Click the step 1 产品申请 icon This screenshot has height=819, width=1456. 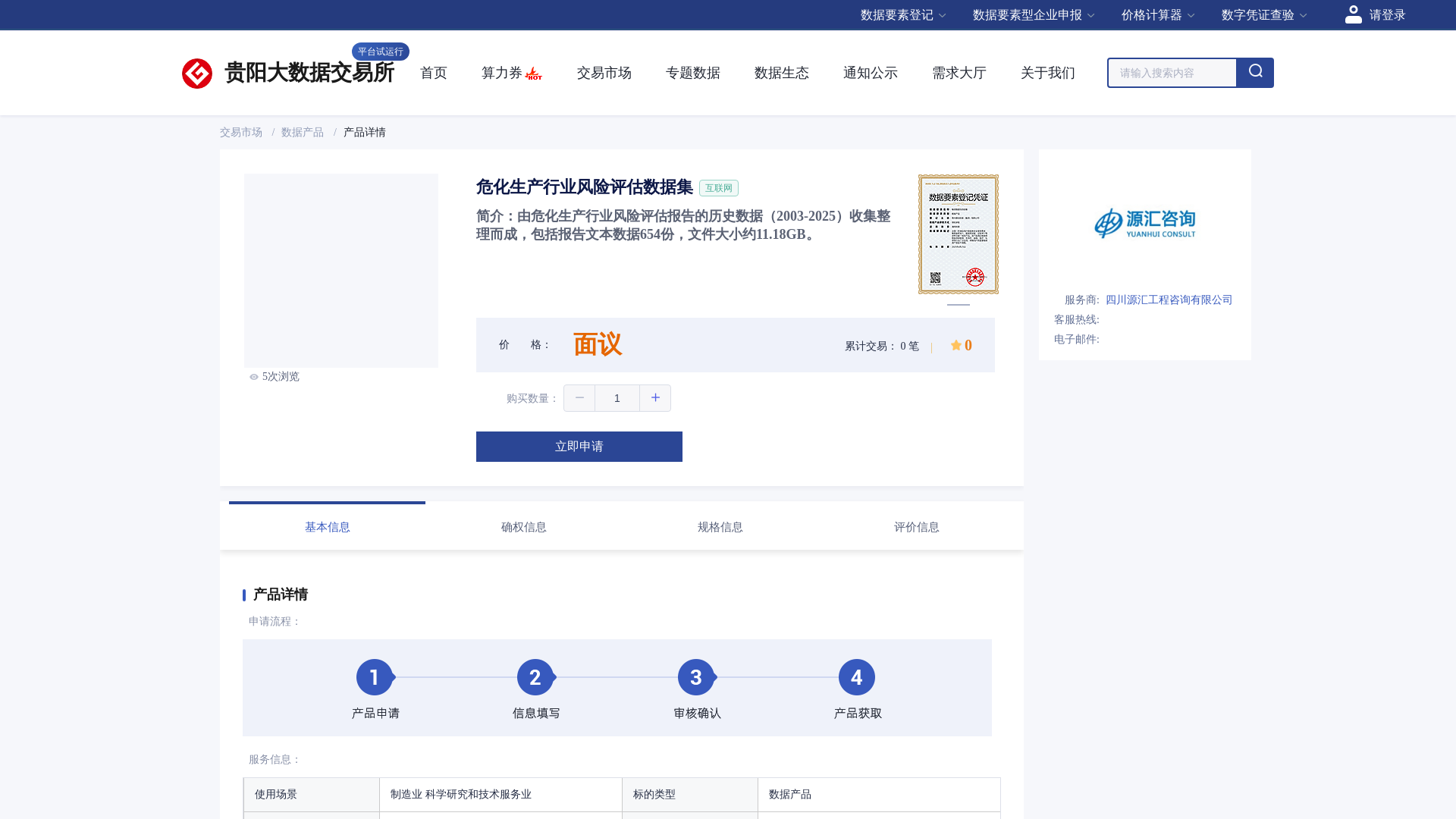point(375,677)
